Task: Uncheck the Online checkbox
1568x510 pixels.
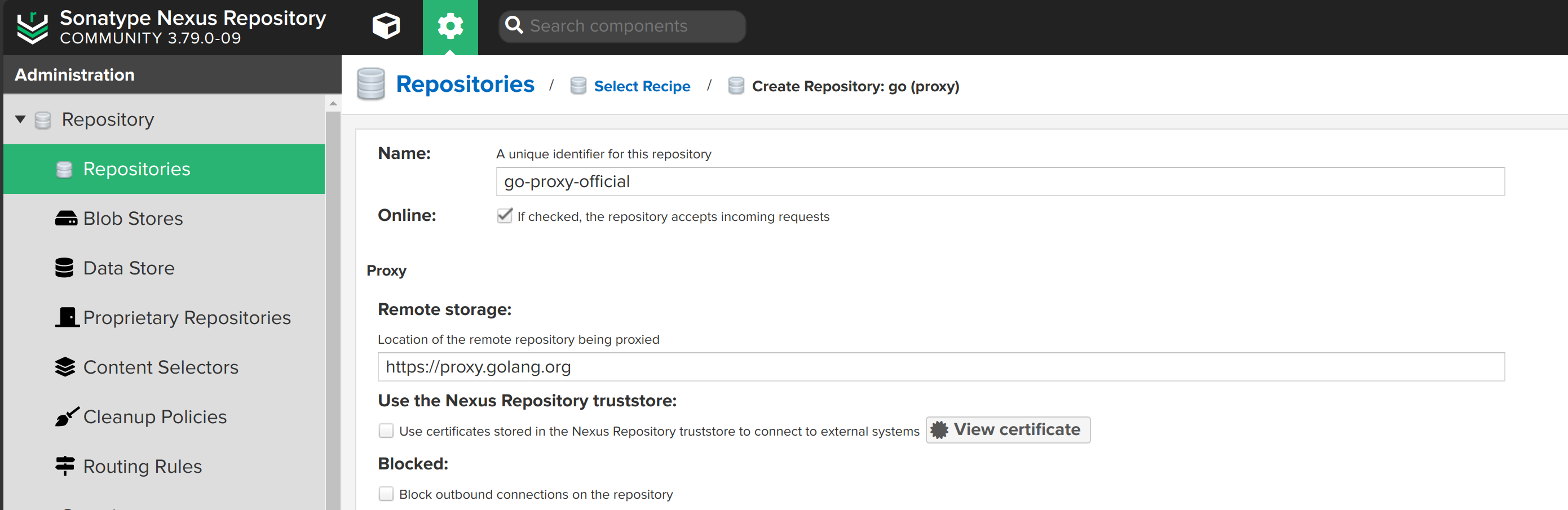Action: pyautogui.click(x=505, y=216)
